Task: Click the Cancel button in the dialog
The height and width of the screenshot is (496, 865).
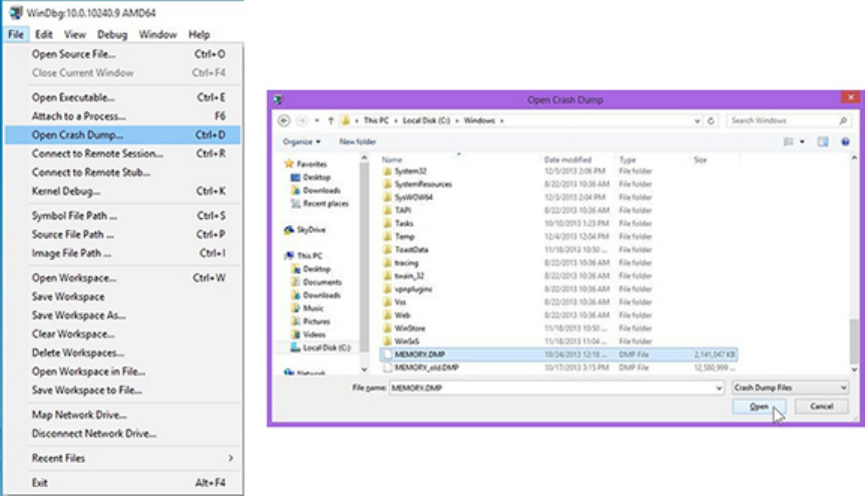Action: (x=821, y=407)
